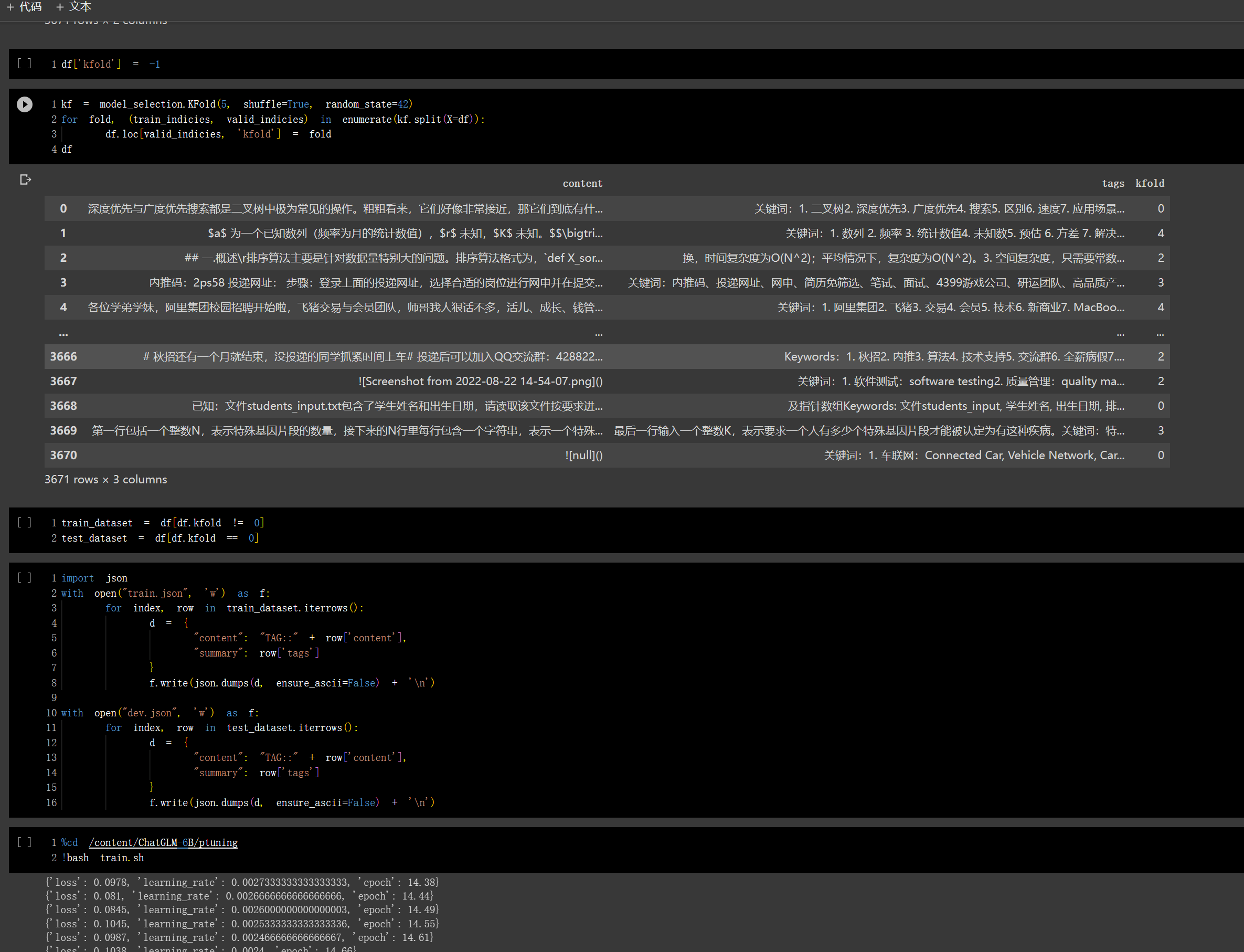Click the kfold value in row 3669
The width and height of the screenshot is (1244, 952).
coord(1161,431)
